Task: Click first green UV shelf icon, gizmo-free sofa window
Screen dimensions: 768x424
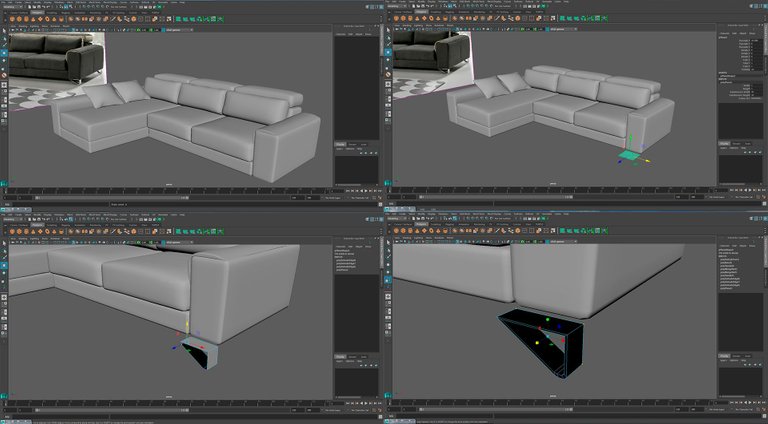Action: coord(178,19)
